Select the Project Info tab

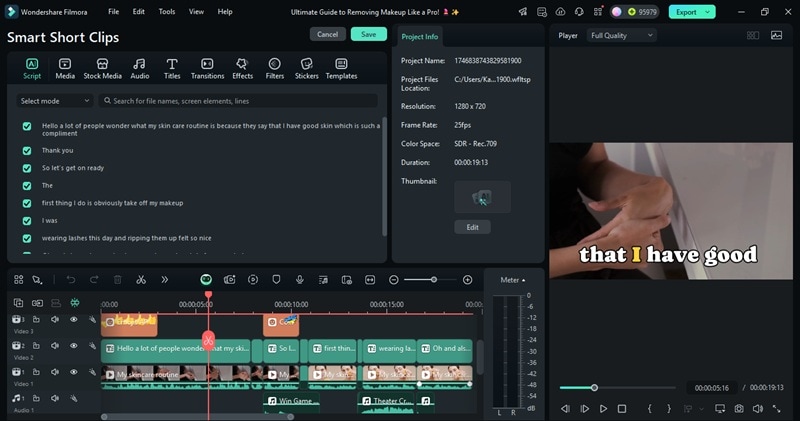coord(419,37)
